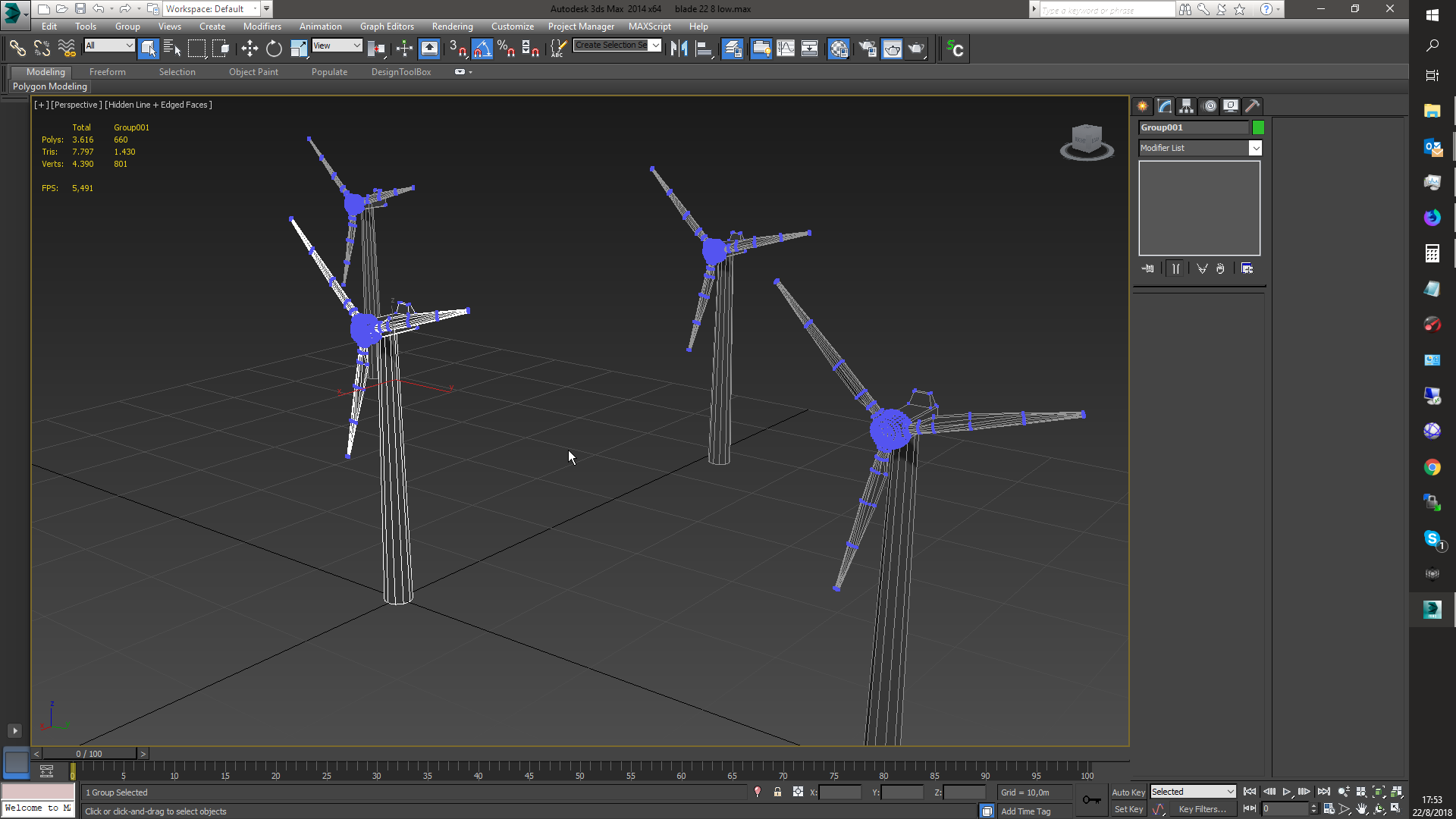Open the Material Editor
Screen dimensions: 1456x819
[x=839, y=49]
